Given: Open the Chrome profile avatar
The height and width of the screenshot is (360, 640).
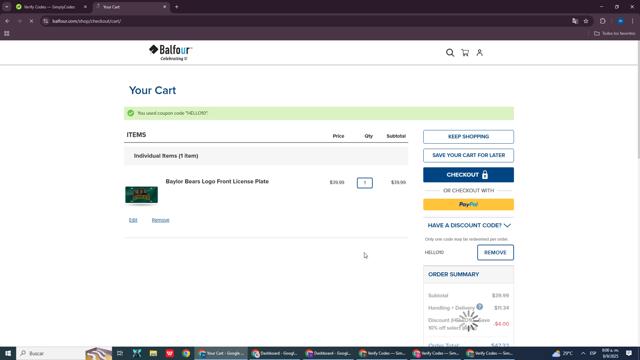Looking at the screenshot, I should pyautogui.click(x=620, y=21).
